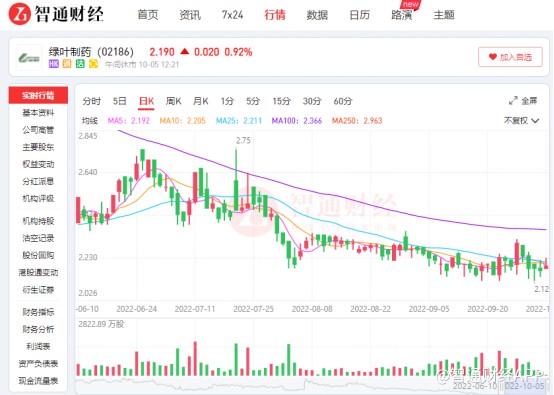The image size is (554, 395).
Task: Open 利润表 in the sidebar
Action: tap(38, 347)
